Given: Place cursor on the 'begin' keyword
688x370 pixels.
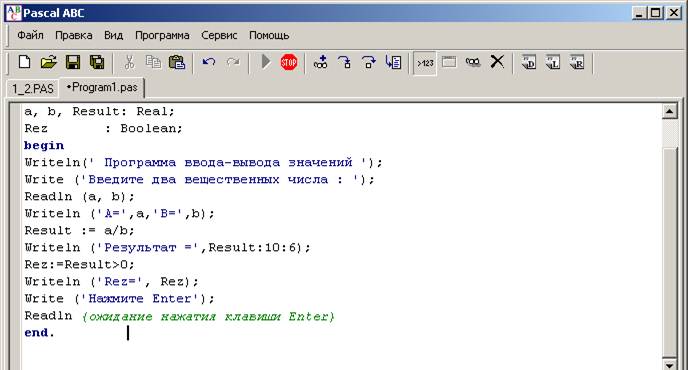Looking at the screenshot, I should 44,146.
